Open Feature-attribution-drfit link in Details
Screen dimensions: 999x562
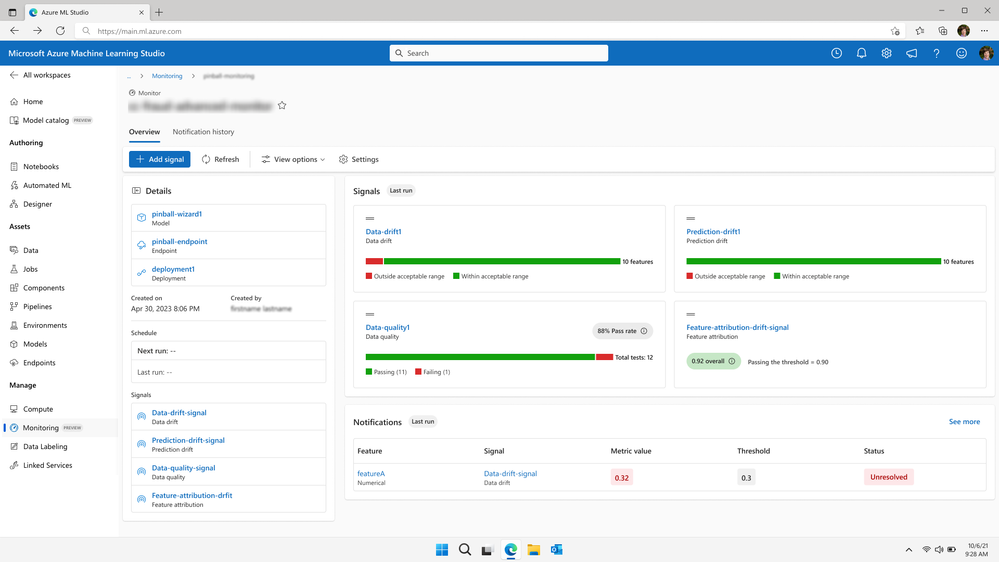point(192,495)
